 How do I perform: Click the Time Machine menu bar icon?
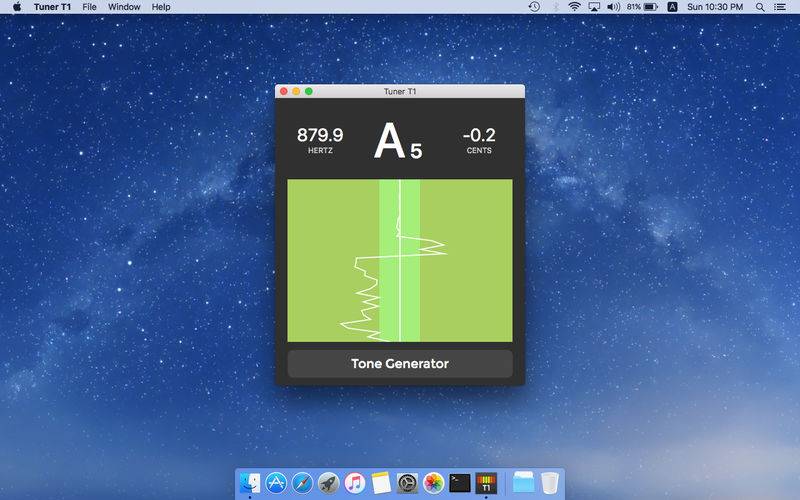(x=534, y=7)
